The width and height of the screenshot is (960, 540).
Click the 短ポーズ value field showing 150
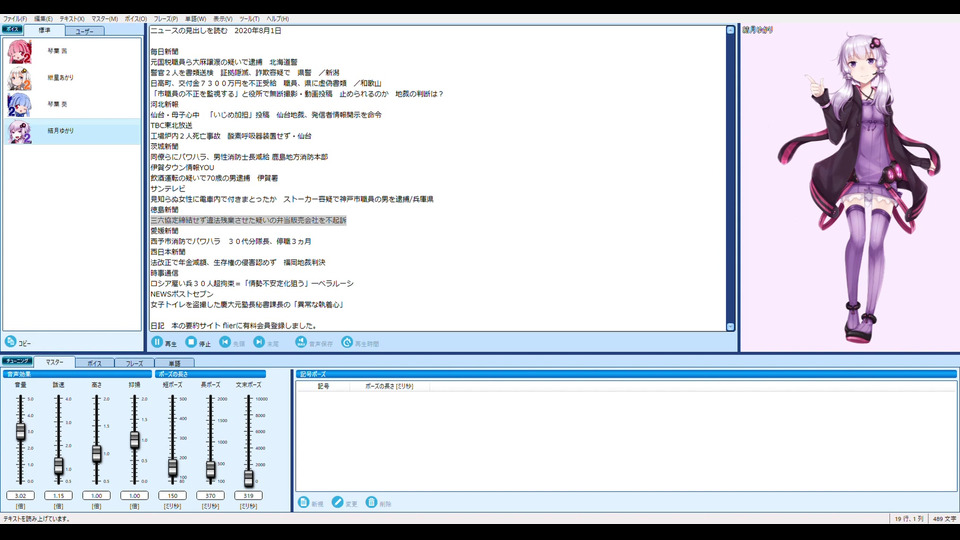pos(173,495)
